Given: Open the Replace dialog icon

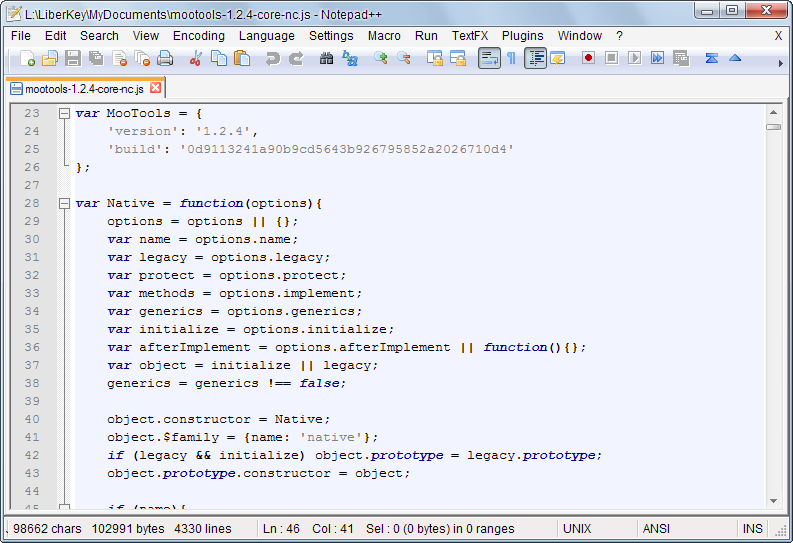Looking at the screenshot, I should pos(349,59).
